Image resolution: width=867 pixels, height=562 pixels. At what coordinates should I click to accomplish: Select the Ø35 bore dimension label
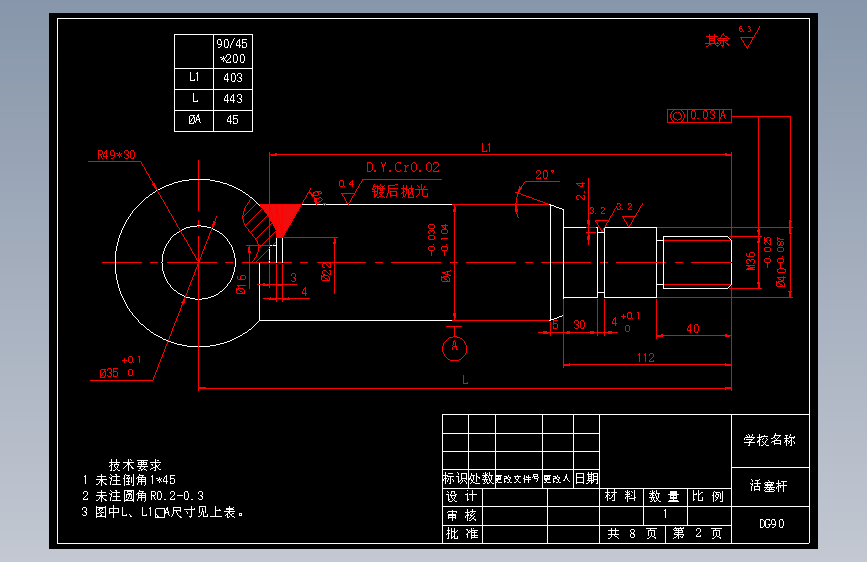(x=109, y=373)
